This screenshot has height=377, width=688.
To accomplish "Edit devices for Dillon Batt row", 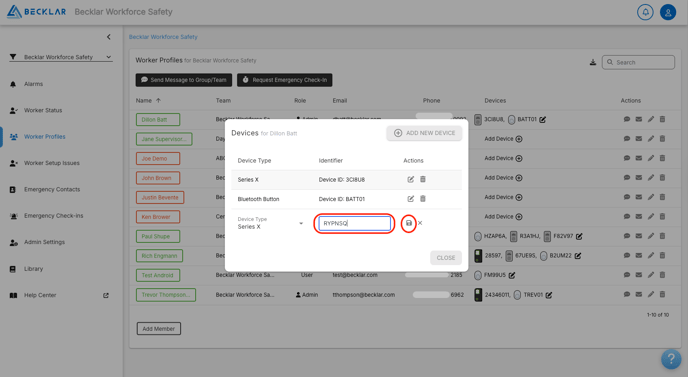I will [543, 119].
